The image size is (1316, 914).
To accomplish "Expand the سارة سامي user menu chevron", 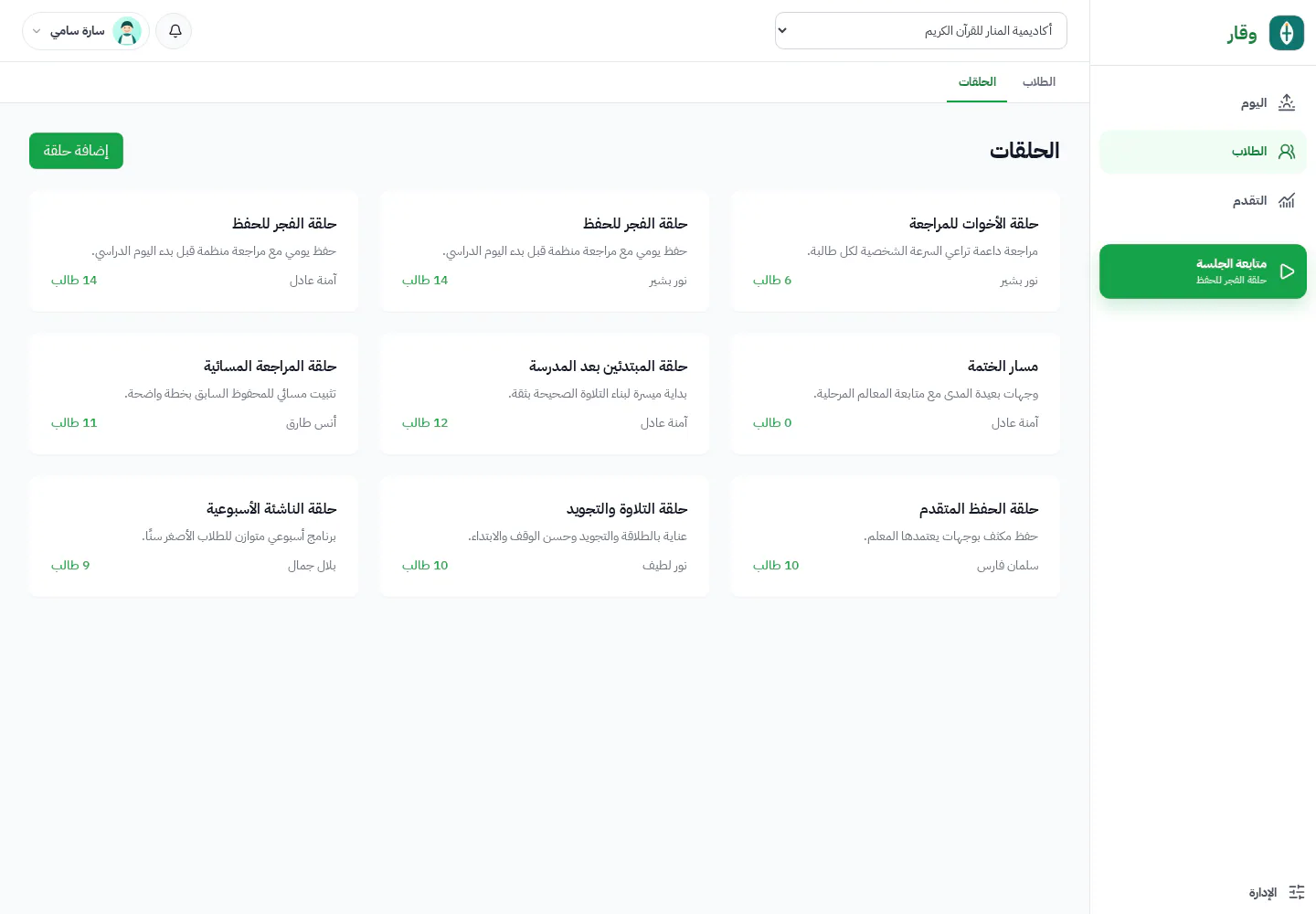I will pyautogui.click(x=37, y=31).
